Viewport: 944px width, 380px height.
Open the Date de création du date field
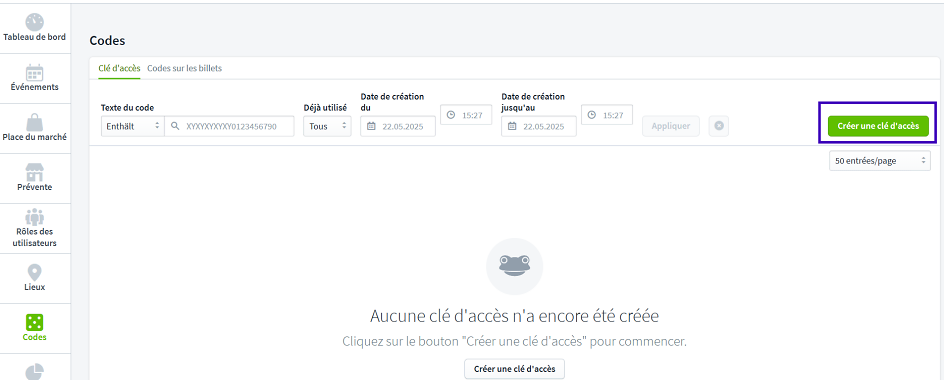click(x=398, y=126)
